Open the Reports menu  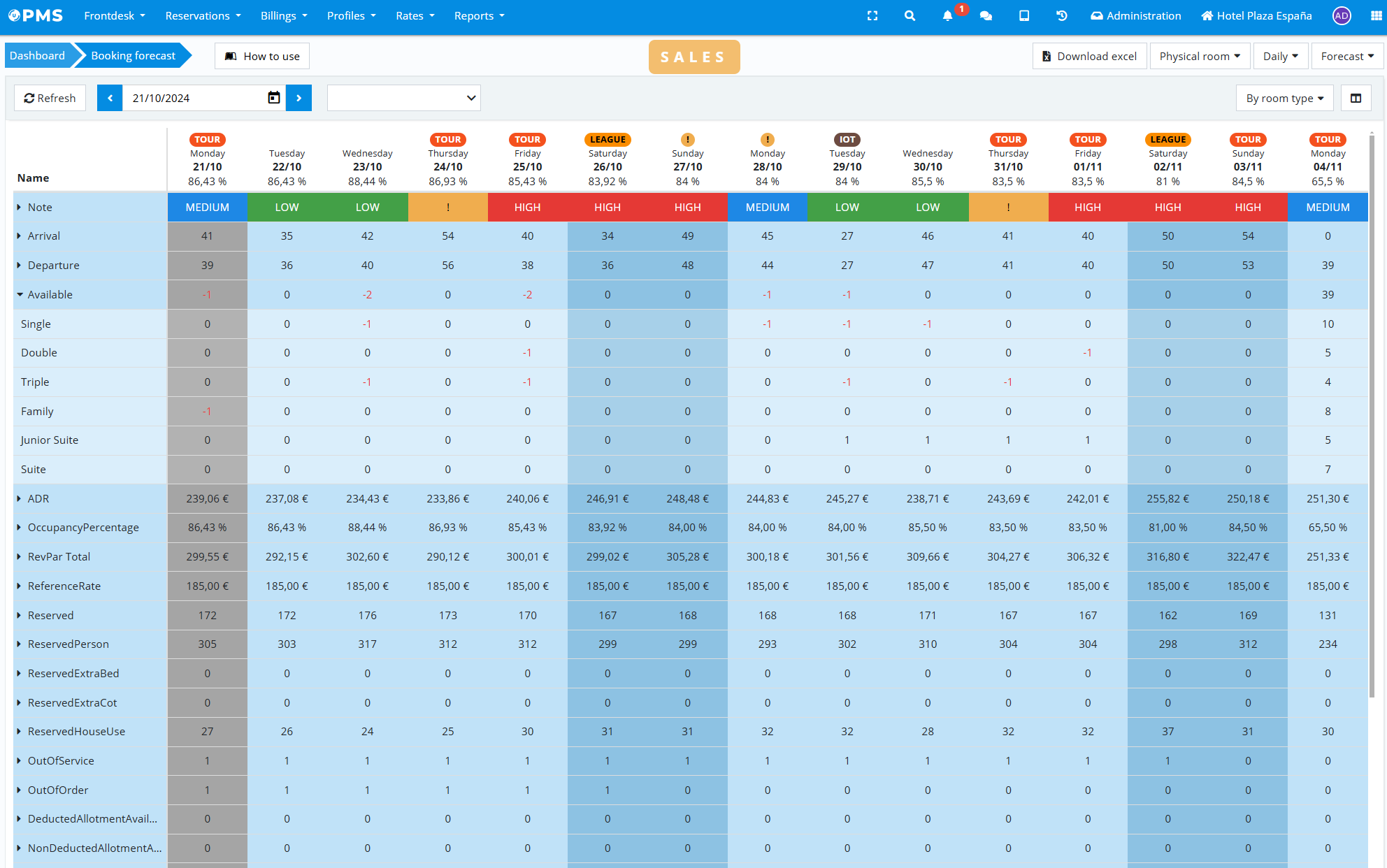click(x=479, y=15)
